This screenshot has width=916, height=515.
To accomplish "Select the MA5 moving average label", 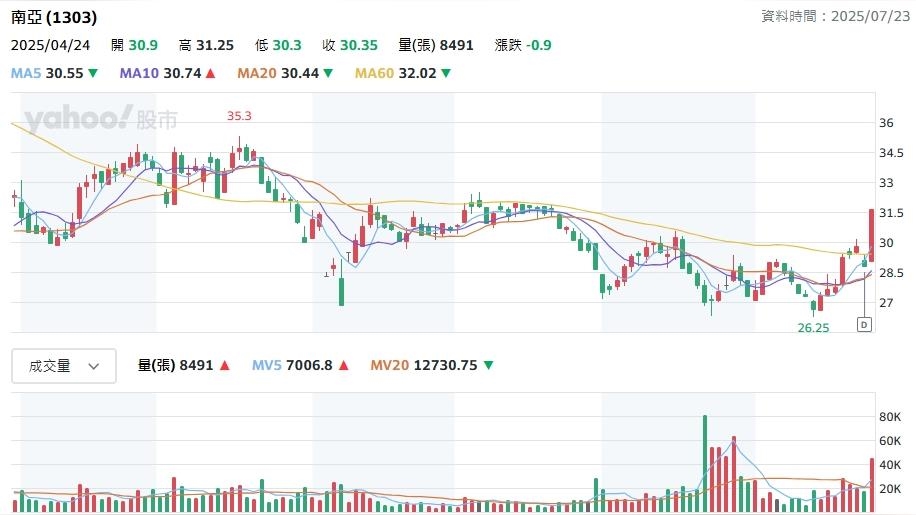I will 46,73.
